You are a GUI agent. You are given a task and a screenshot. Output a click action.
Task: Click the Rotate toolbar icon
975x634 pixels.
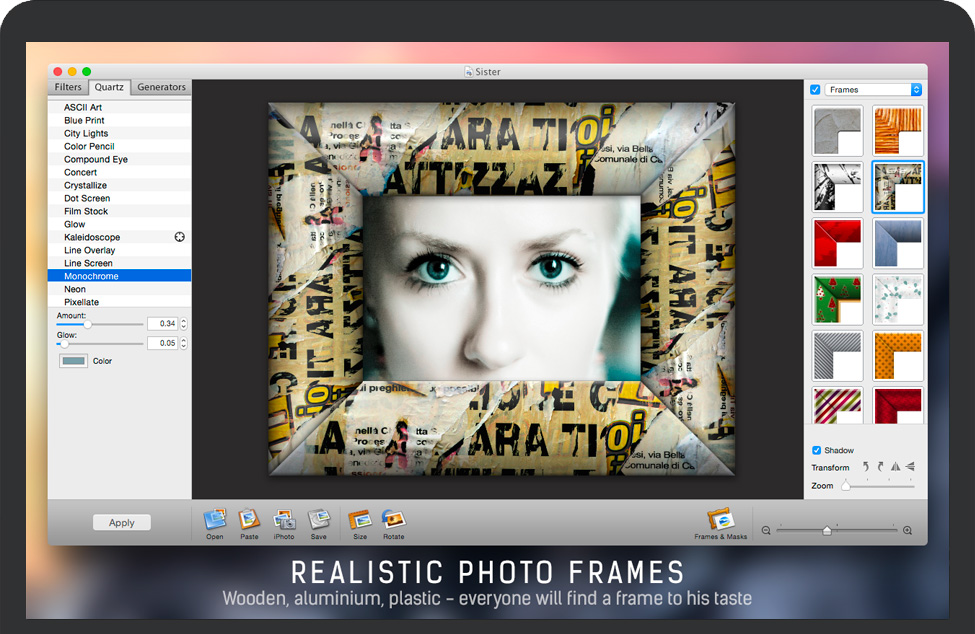(x=393, y=520)
